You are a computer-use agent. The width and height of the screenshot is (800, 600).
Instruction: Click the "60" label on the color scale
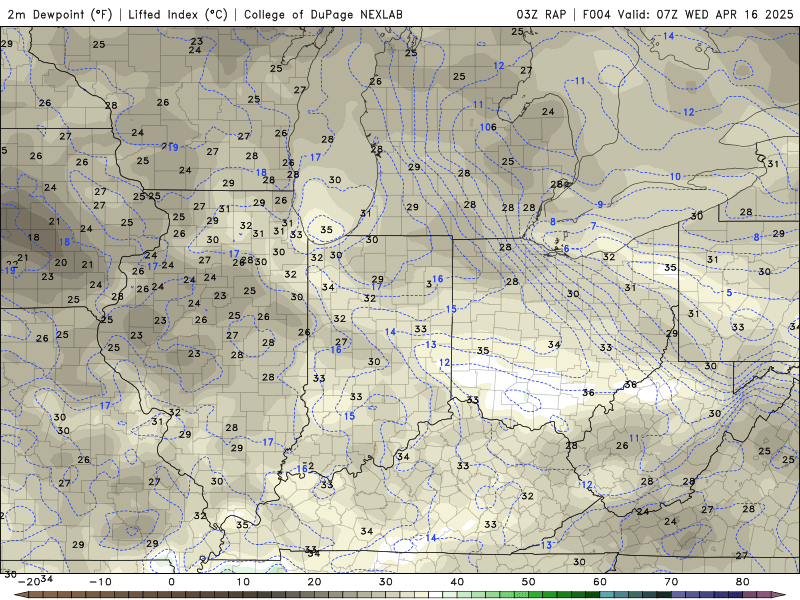pos(600,582)
